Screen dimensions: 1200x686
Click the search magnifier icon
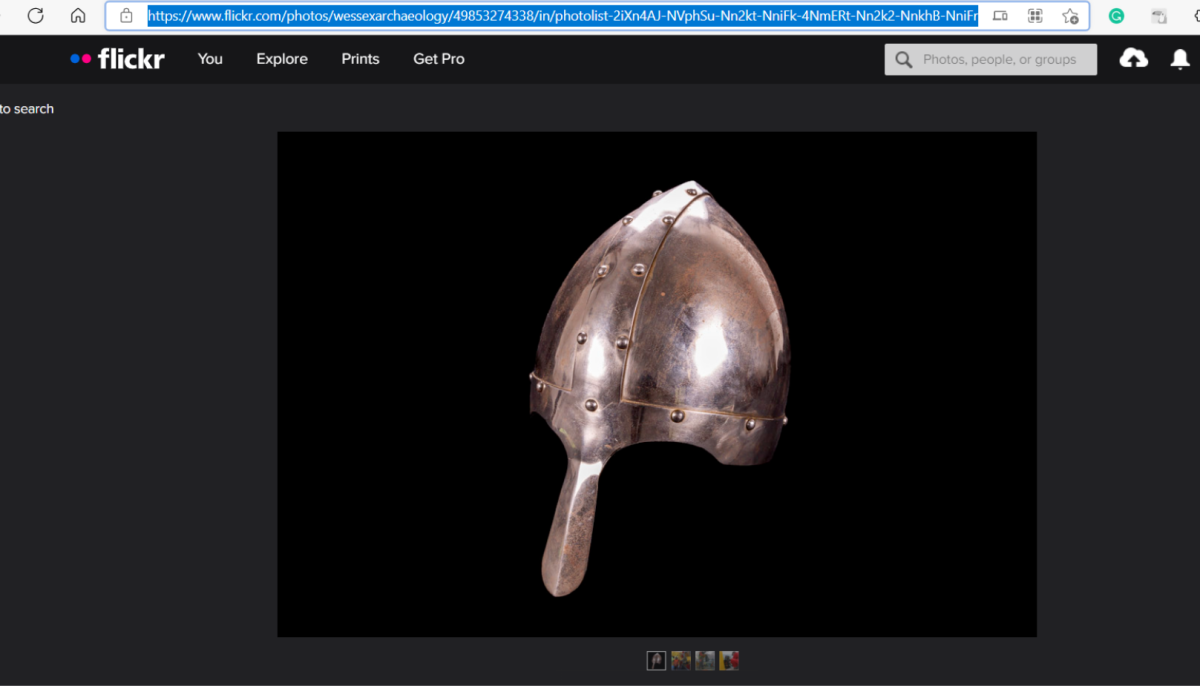[904, 60]
